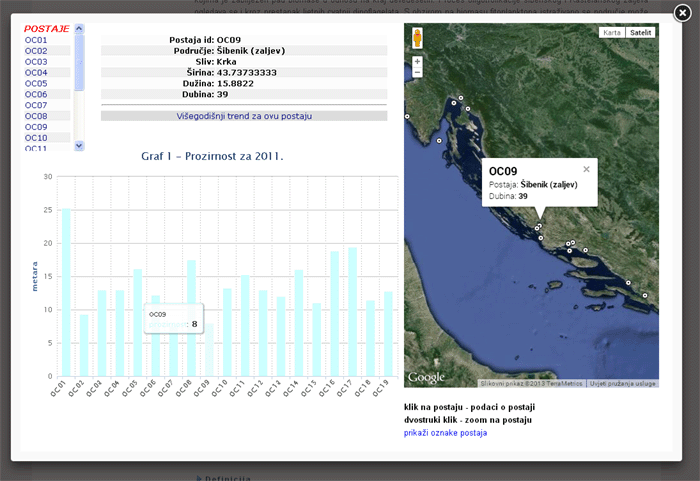Select station OC01 from list
This screenshot has width=700, height=481.
pos(36,40)
